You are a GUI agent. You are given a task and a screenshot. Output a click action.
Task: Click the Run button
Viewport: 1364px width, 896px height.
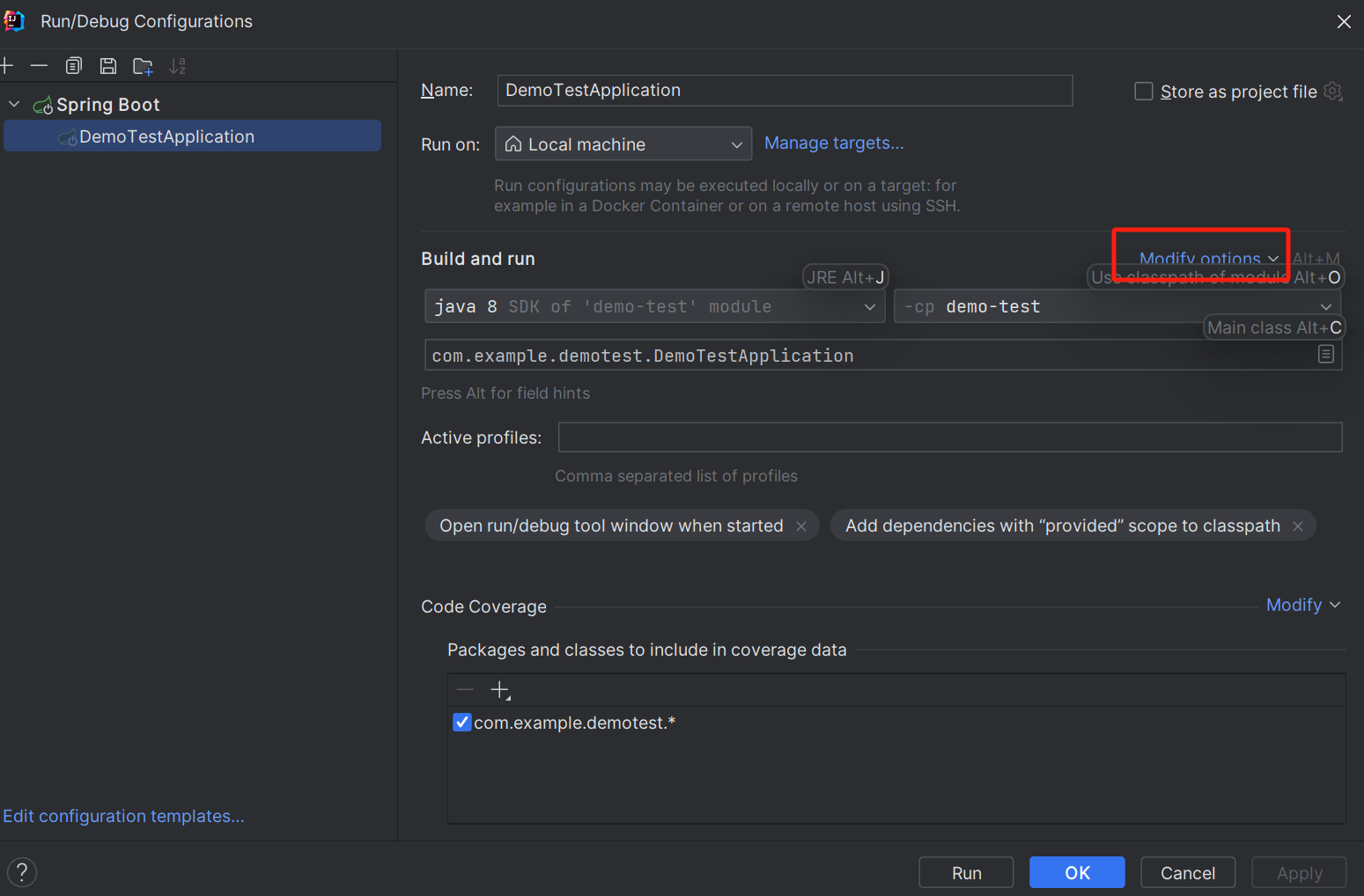966,872
